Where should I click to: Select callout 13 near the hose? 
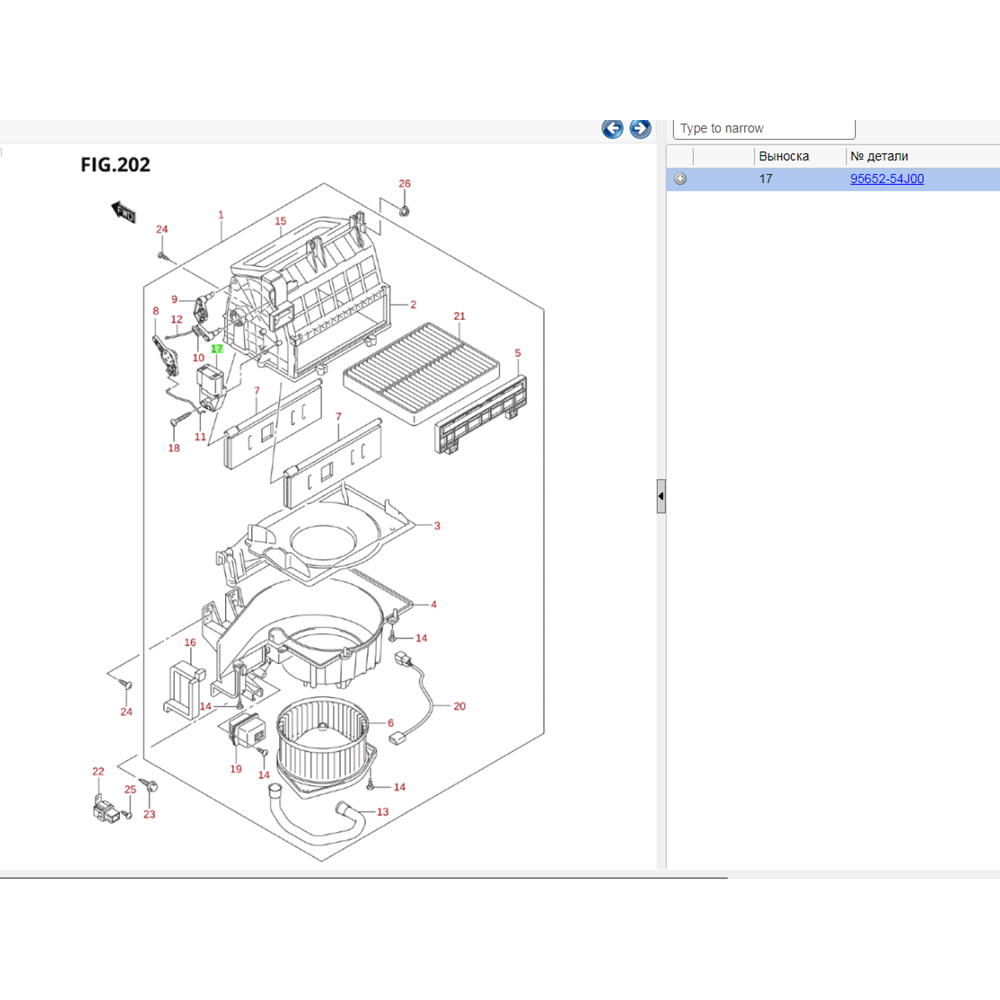click(x=382, y=812)
